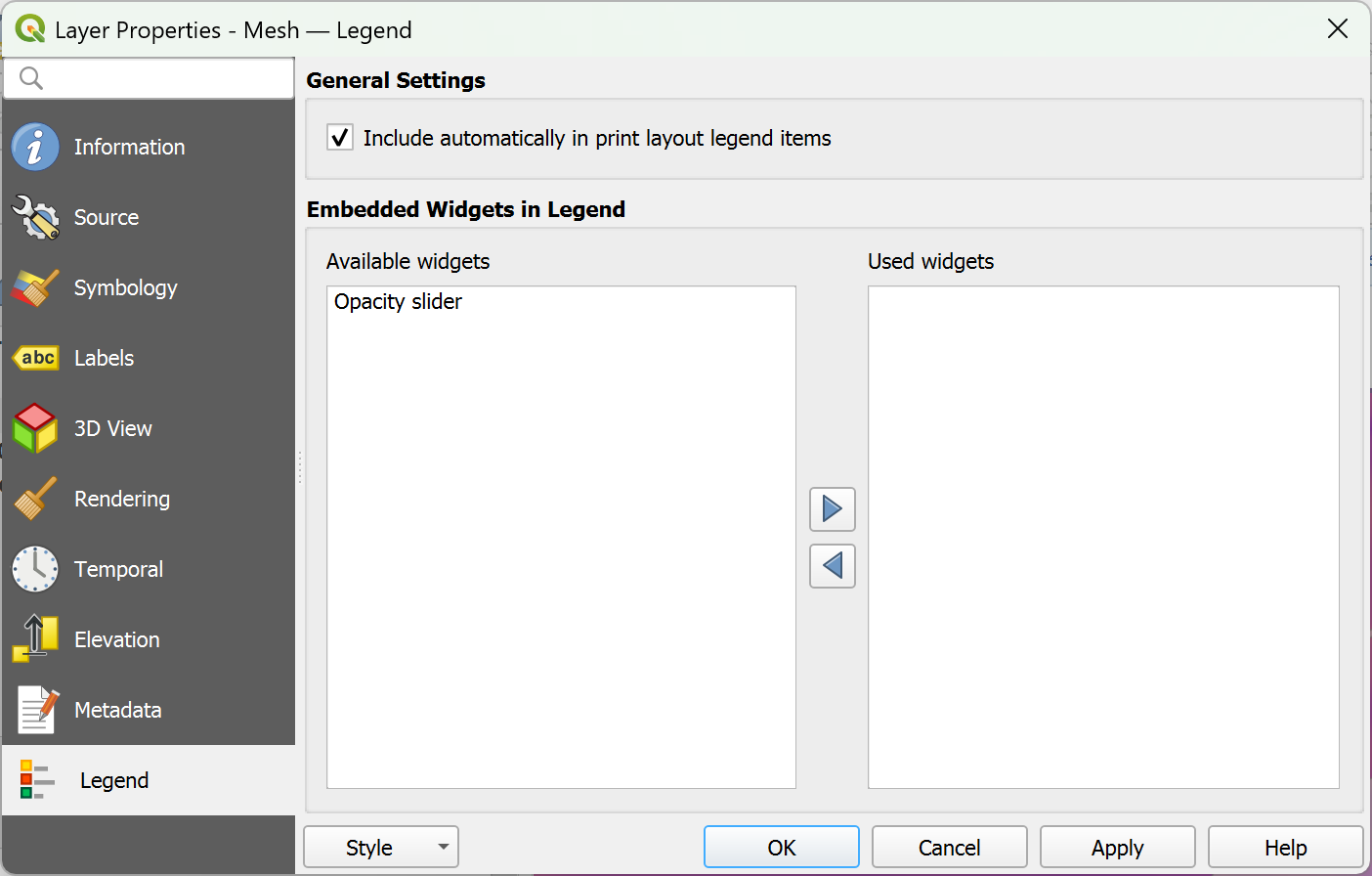1372x876 pixels.
Task: Open Help for layer properties
Action: [x=1285, y=848]
